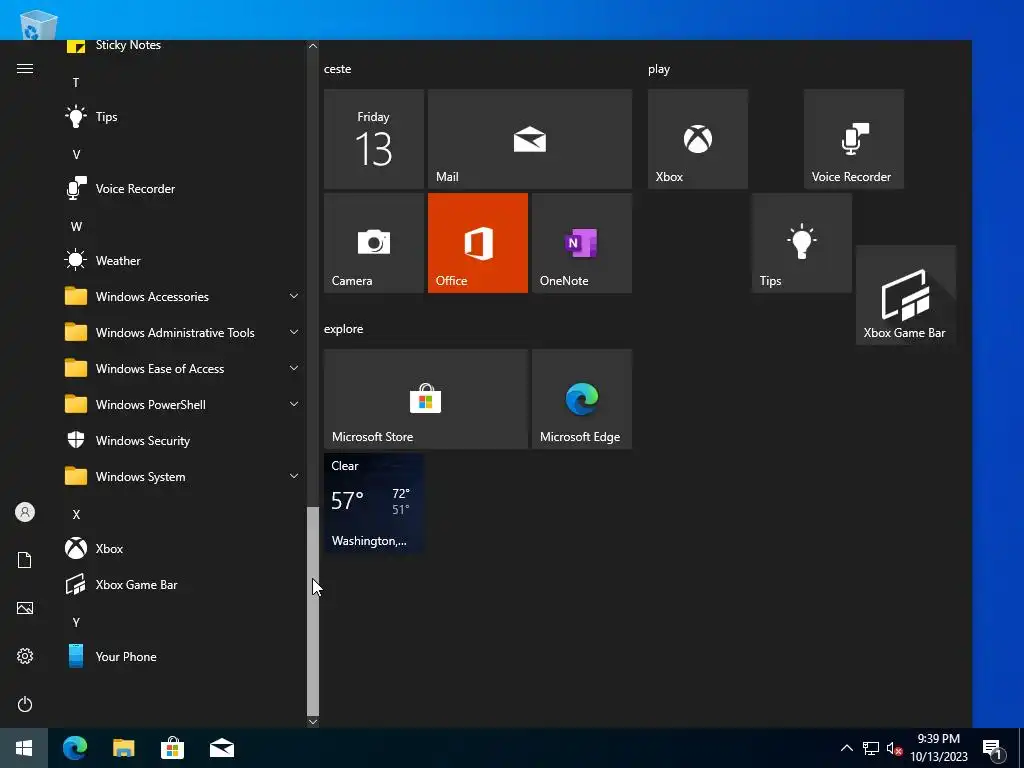The width and height of the screenshot is (1024, 768).
Task: Open Xbox Game Bar in app list
Action: tap(183, 584)
